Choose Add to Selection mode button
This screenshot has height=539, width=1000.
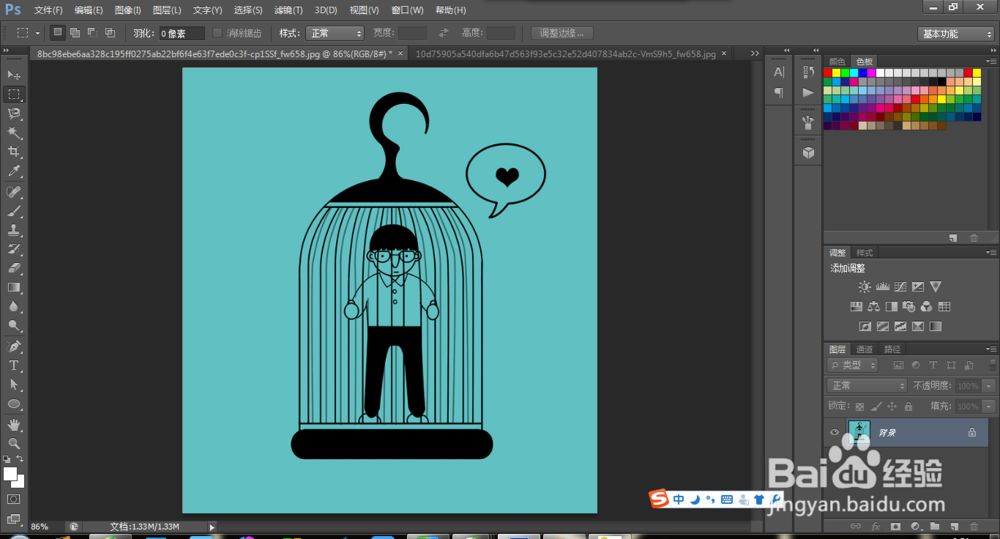pyautogui.click(x=75, y=33)
